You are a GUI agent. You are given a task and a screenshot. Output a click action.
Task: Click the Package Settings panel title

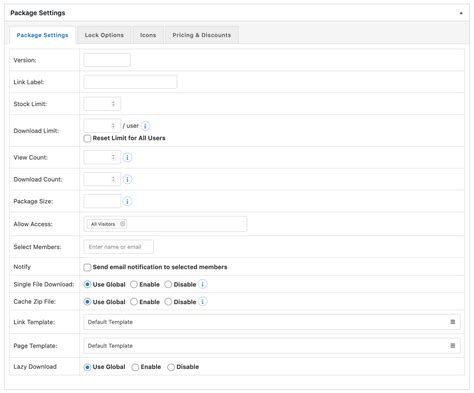click(38, 13)
